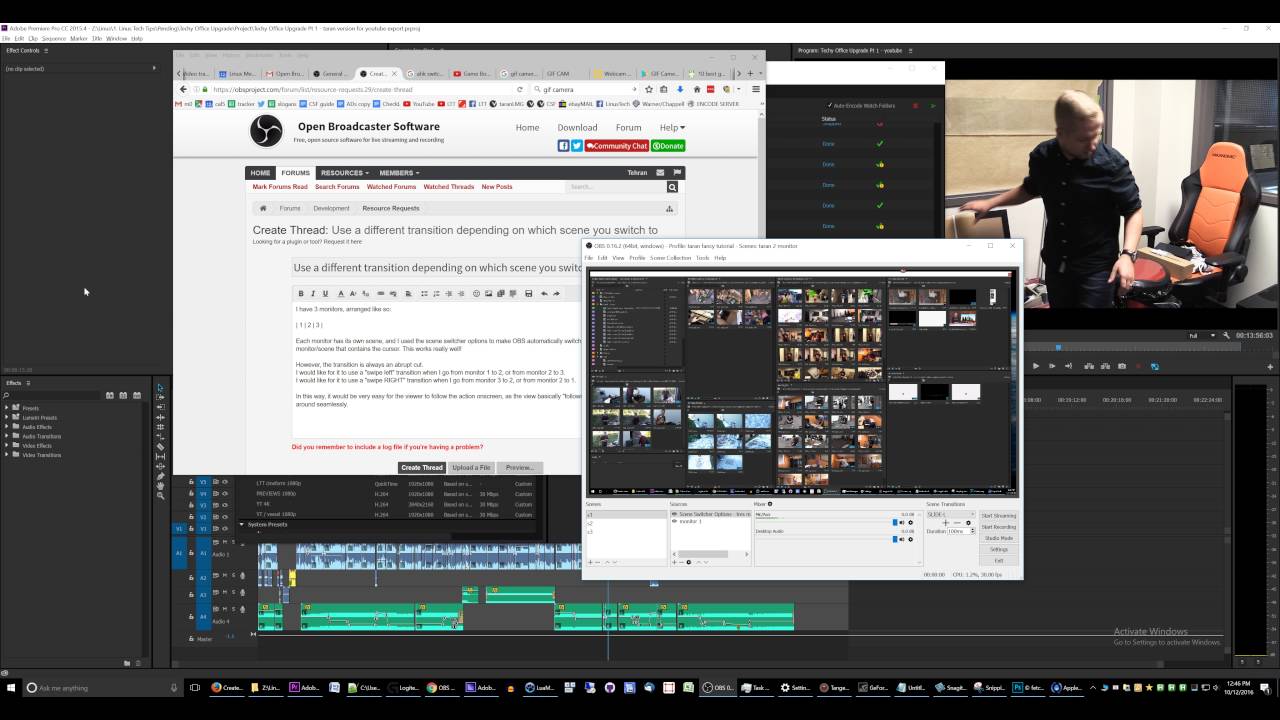Click Upload a File button
The image size is (1280, 720).
471,467
